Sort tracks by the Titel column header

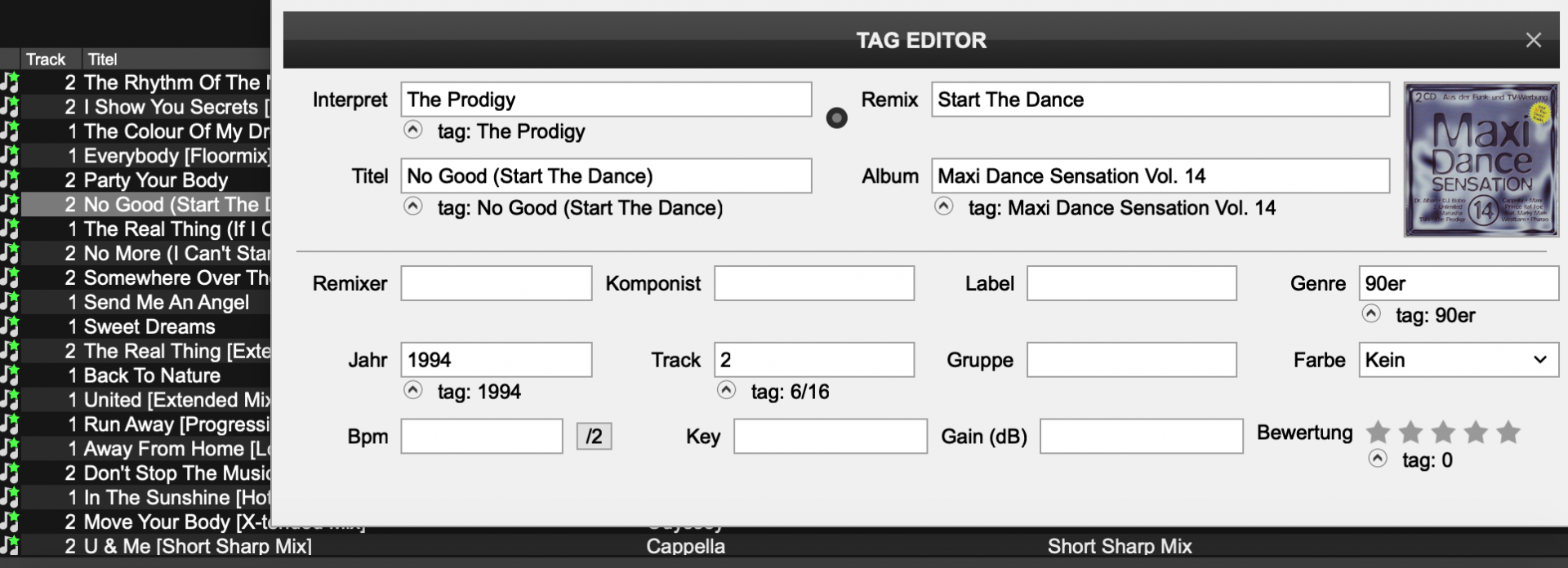(101, 59)
